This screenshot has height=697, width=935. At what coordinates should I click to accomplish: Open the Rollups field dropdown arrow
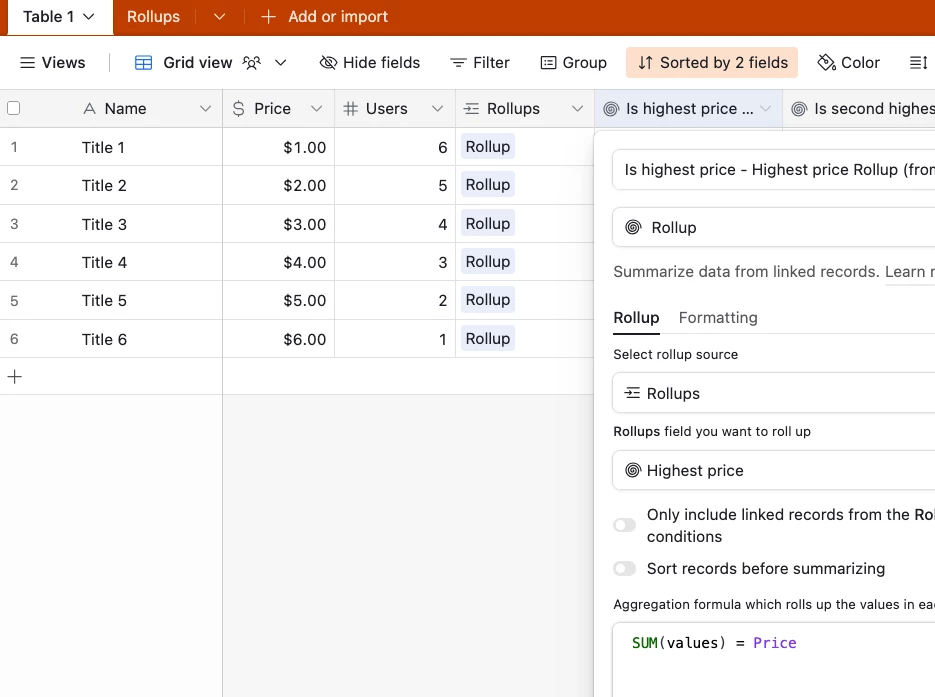coord(577,109)
